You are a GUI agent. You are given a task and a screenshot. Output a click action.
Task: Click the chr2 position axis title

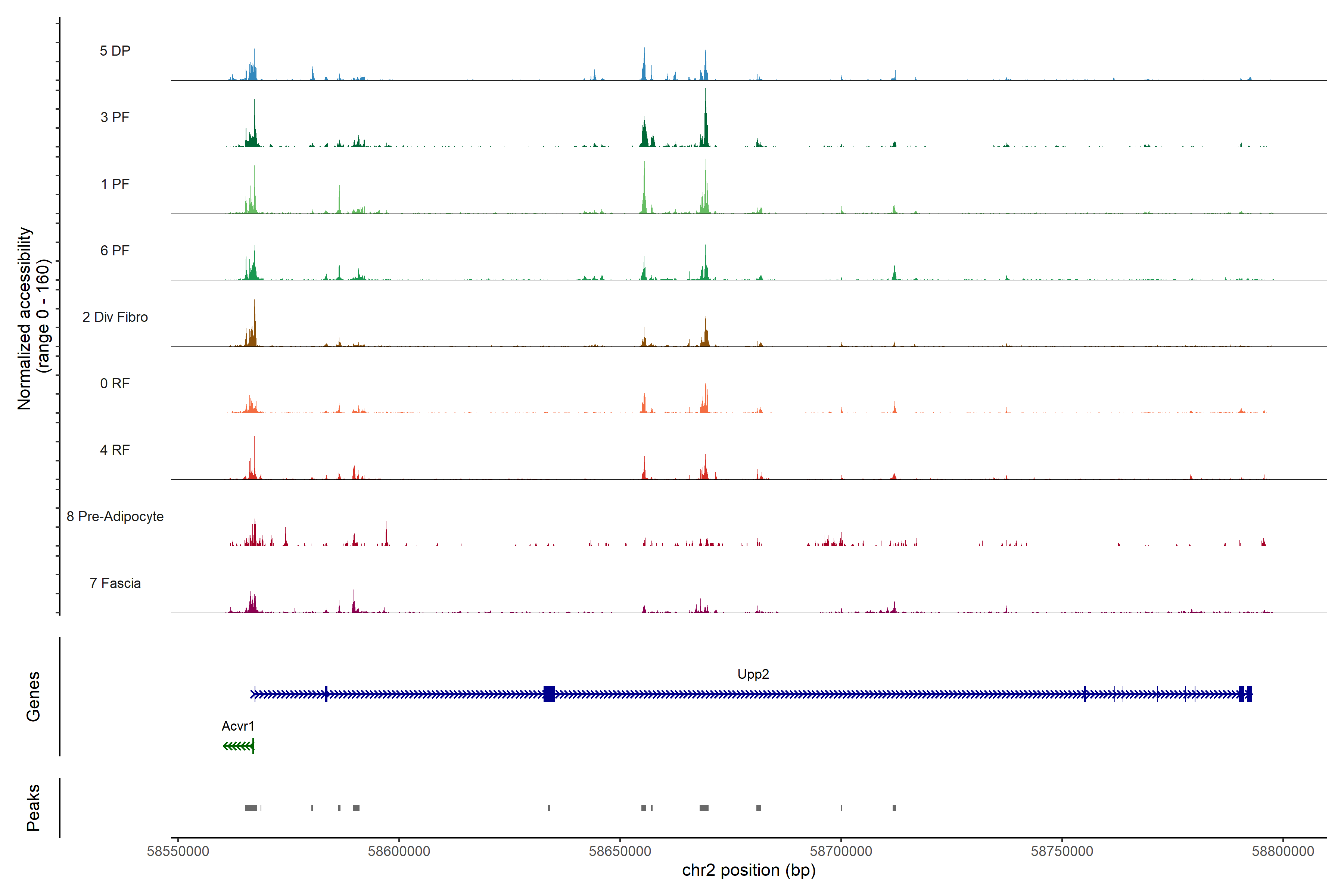pyautogui.click(x=749, y=870)
